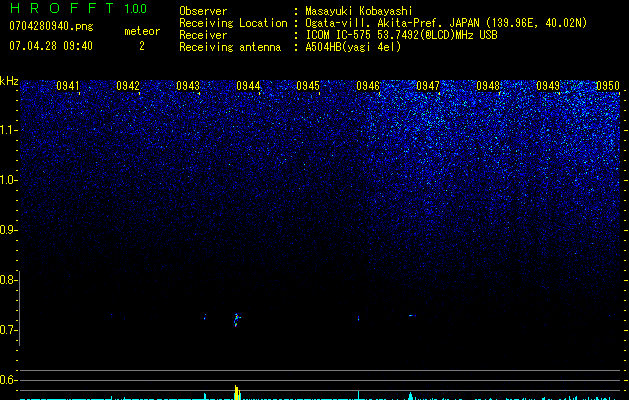629x400 pixels.
Task: Click the A504HB(yagi 4el) antenna text
Action: 353,47
